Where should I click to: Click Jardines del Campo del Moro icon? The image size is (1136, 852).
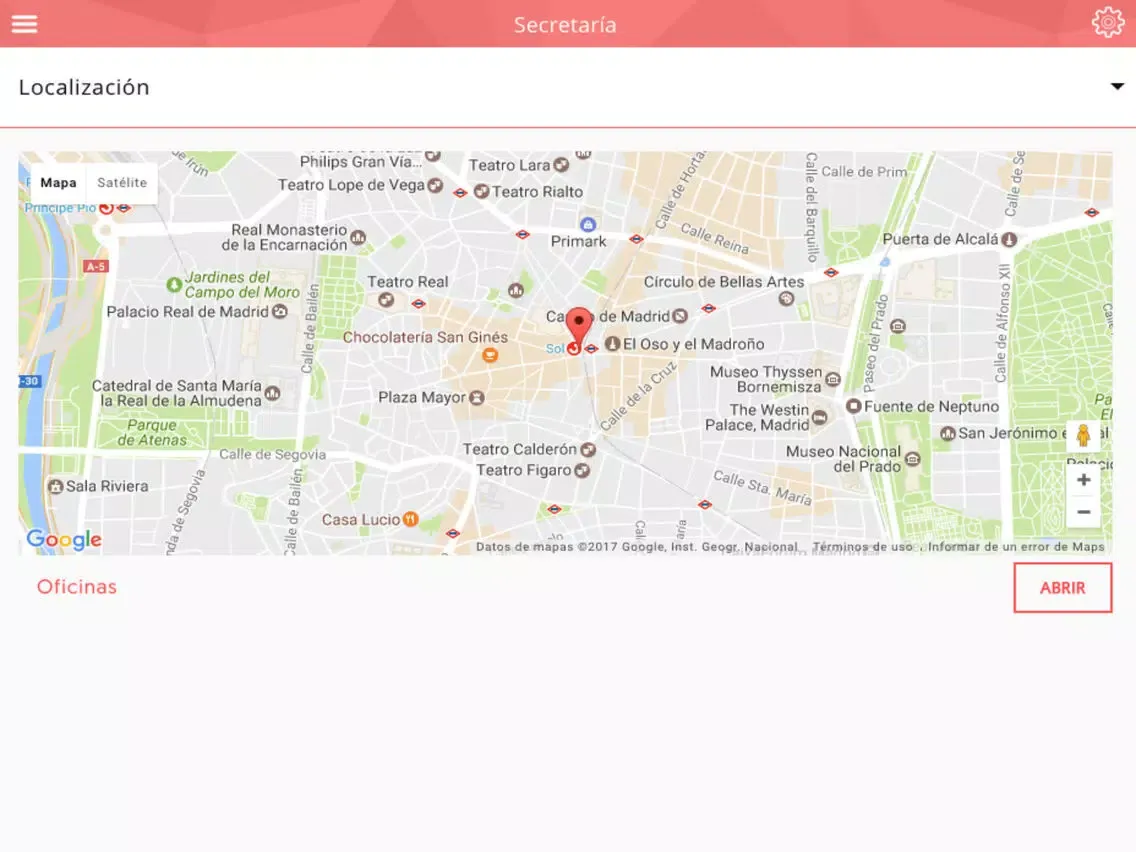click(x=174, y=285)
